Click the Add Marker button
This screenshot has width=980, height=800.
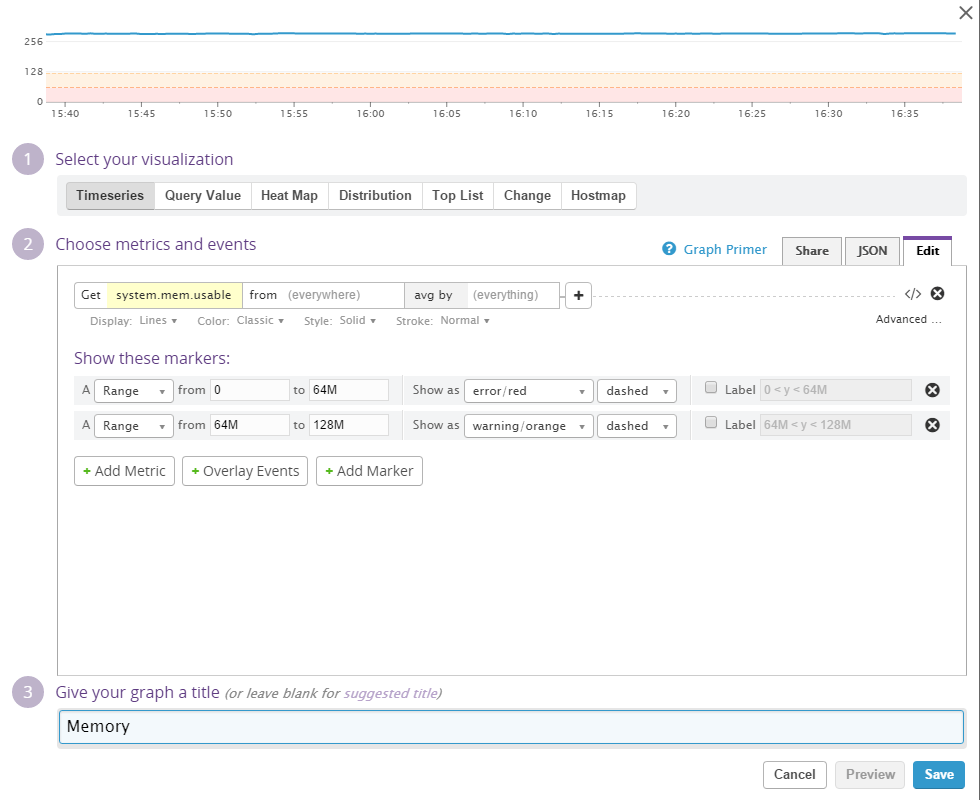click(369, 471)
